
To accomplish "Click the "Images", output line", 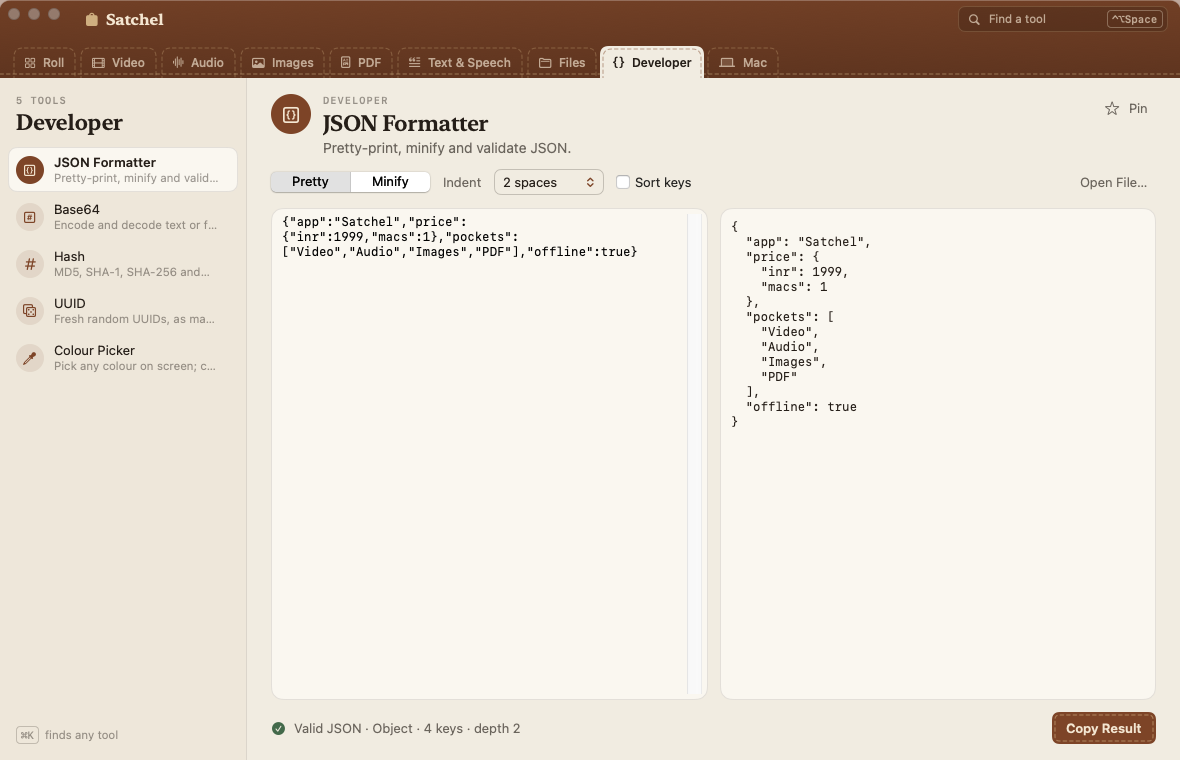I will [793, 362].
